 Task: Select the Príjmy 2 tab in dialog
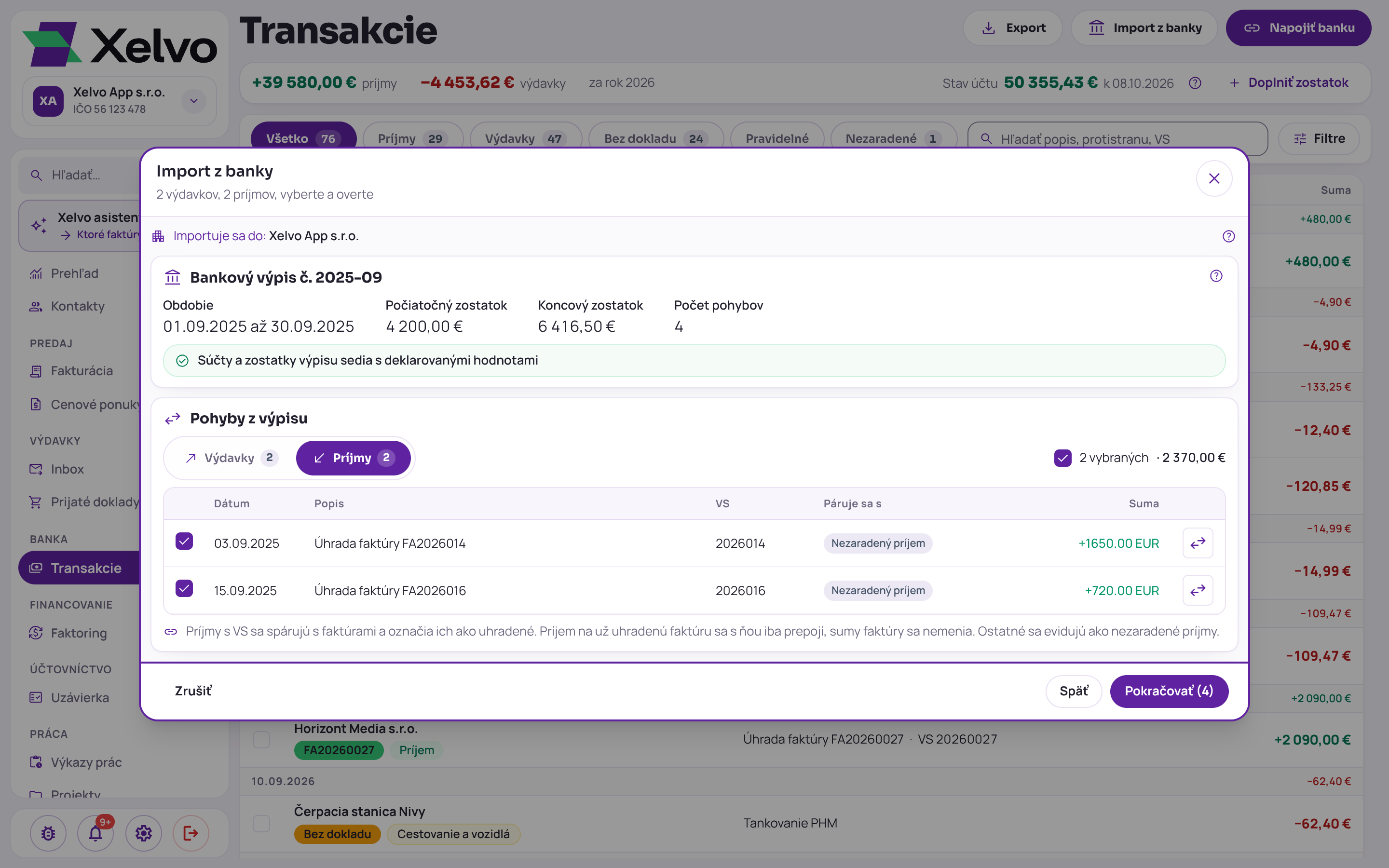(x=353, y=458)
